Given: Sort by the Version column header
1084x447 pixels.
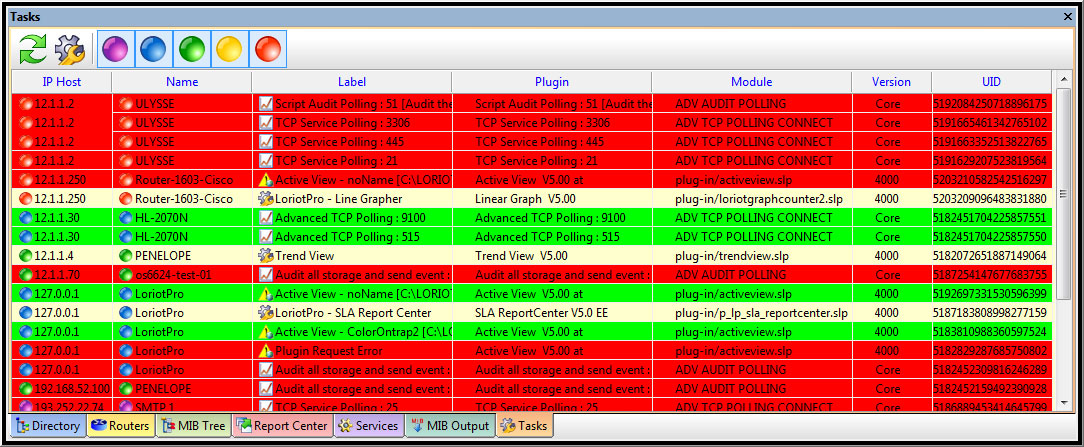Looking at the screenshot, I should coord(891,82).
